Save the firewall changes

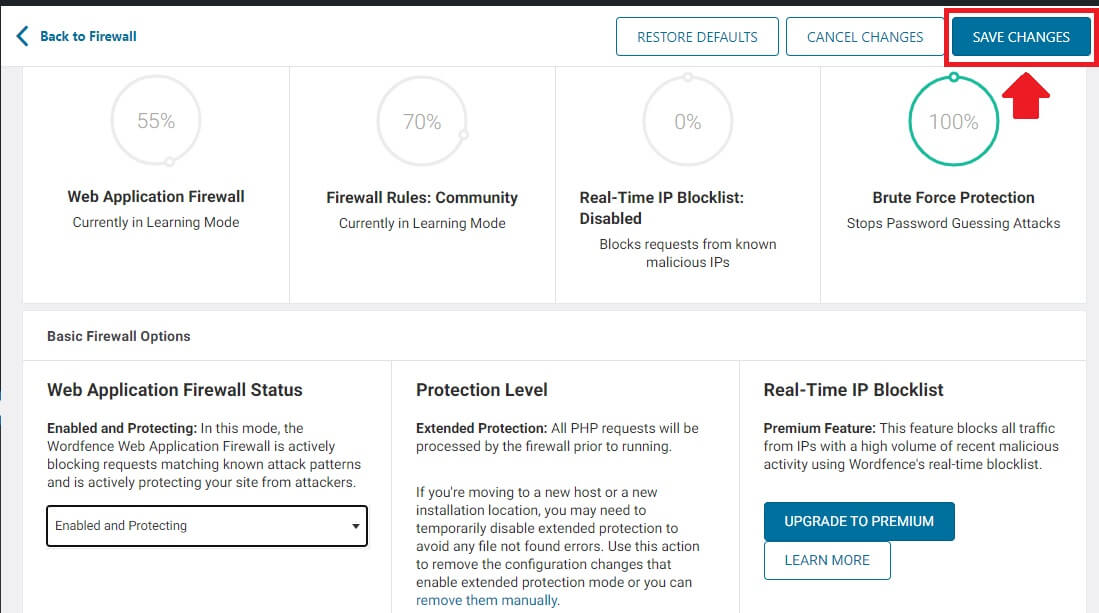(1020, 36)
